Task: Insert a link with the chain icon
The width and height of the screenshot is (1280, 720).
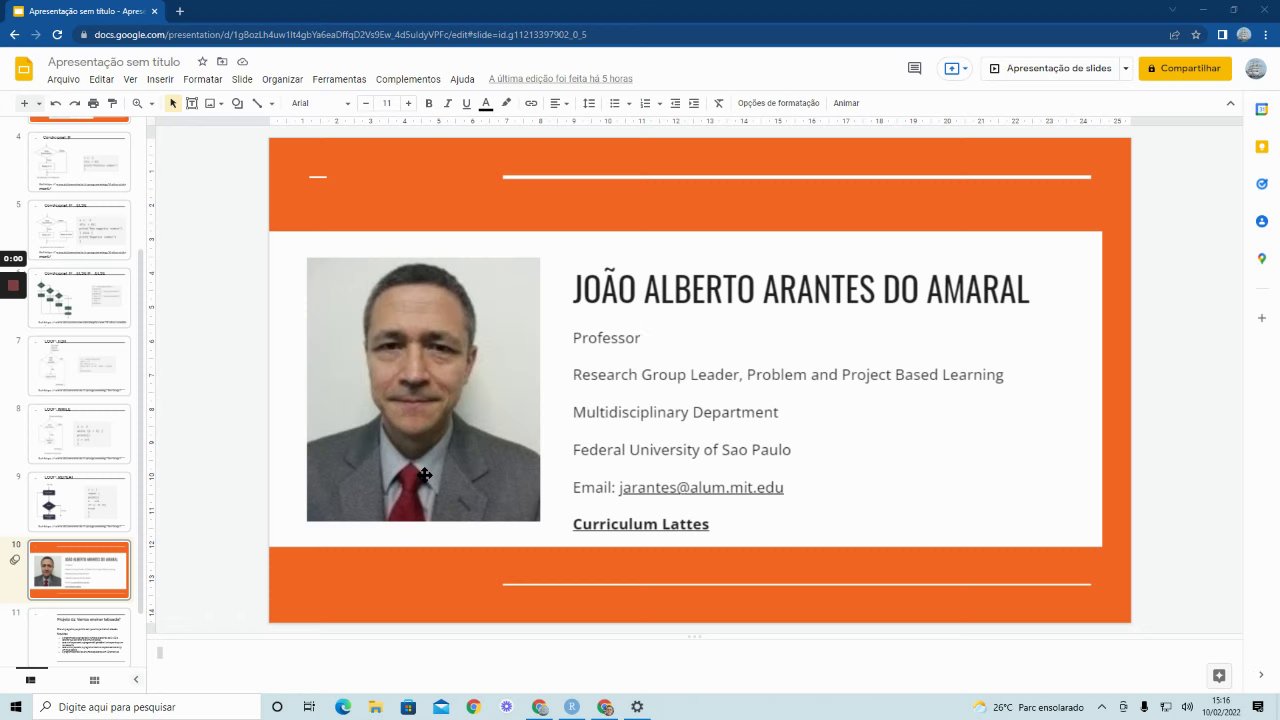Action: pyautogui.click(x=531, y=103)
